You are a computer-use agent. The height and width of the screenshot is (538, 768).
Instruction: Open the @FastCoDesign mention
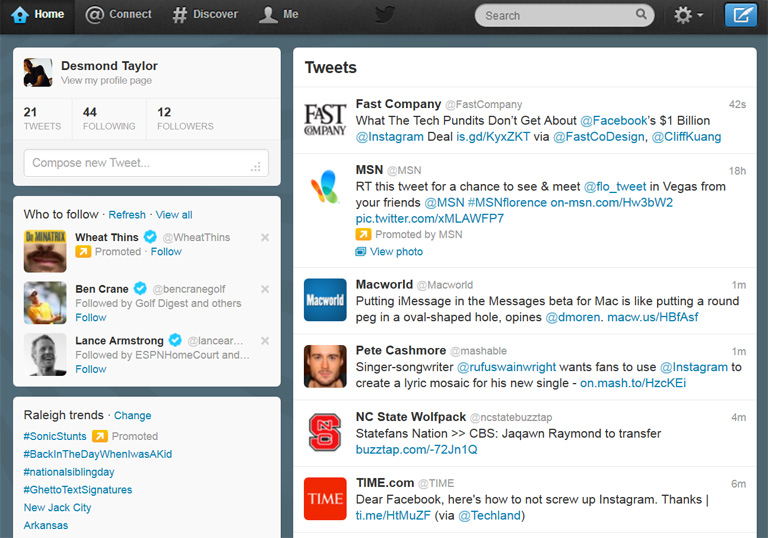pos(600,137)
